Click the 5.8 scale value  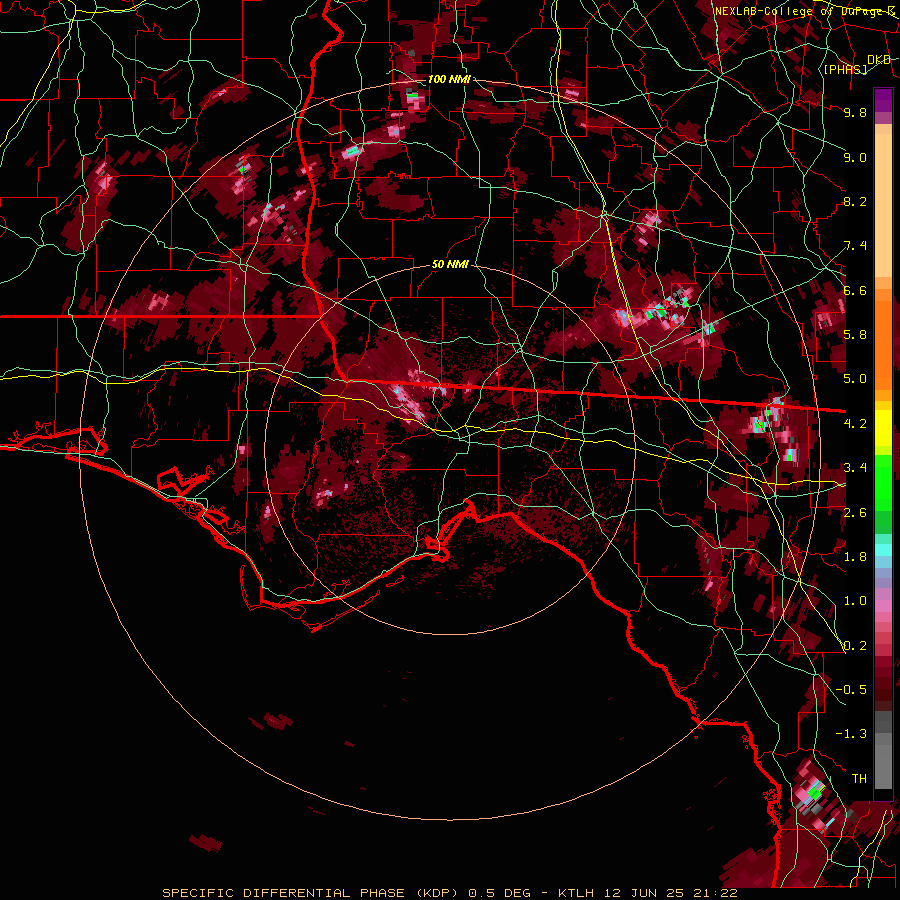(x=855, y=335)
